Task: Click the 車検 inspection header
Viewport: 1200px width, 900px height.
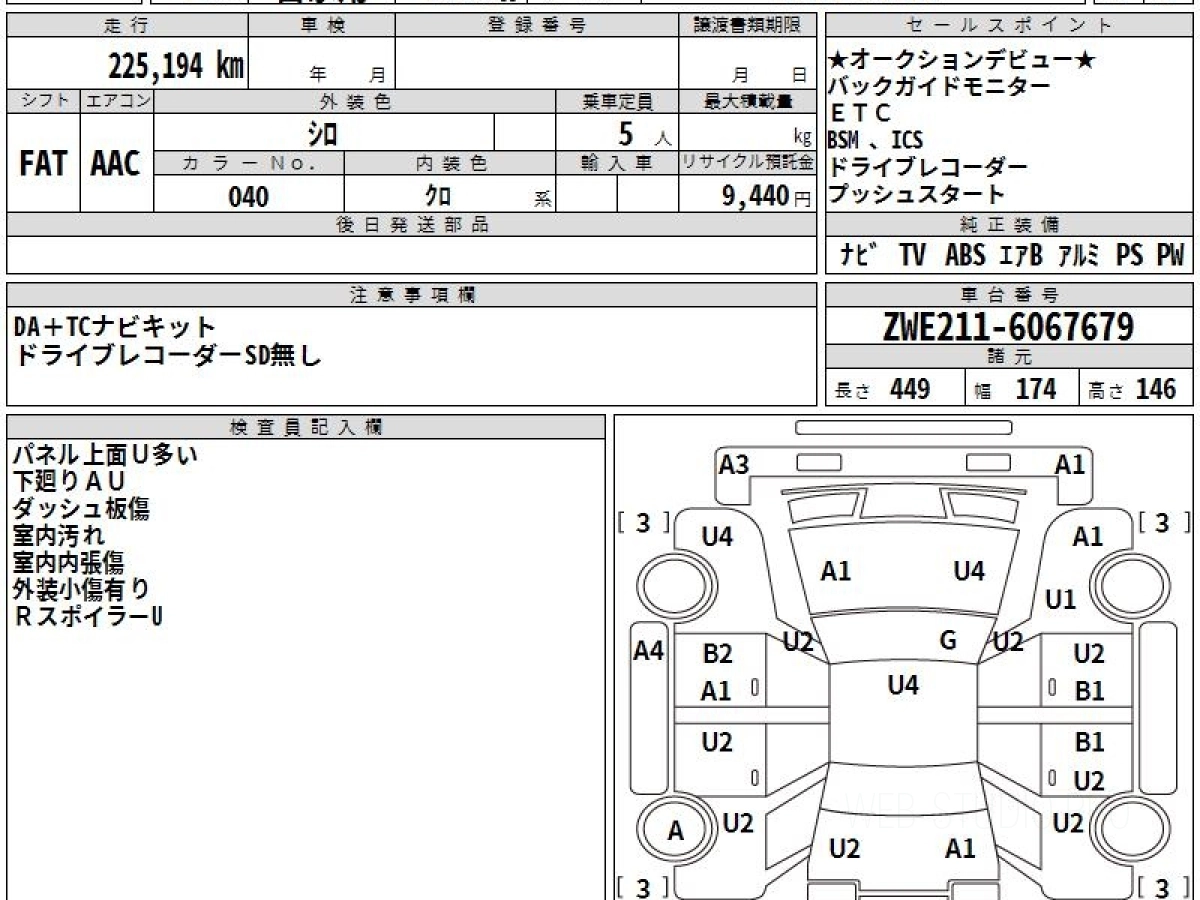Action: pyautogui.click(x=321, y=26)
